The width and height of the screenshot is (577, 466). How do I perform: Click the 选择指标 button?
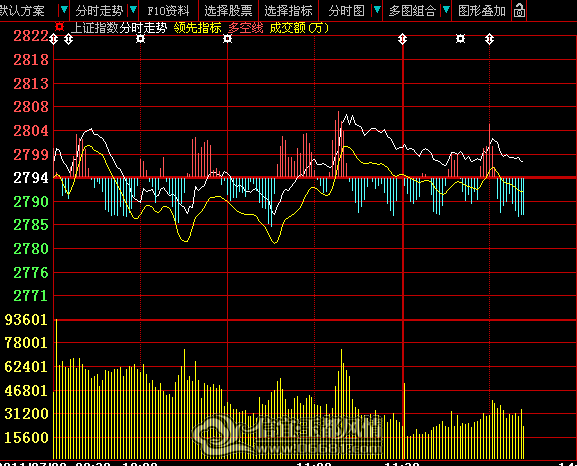point(288,11)
